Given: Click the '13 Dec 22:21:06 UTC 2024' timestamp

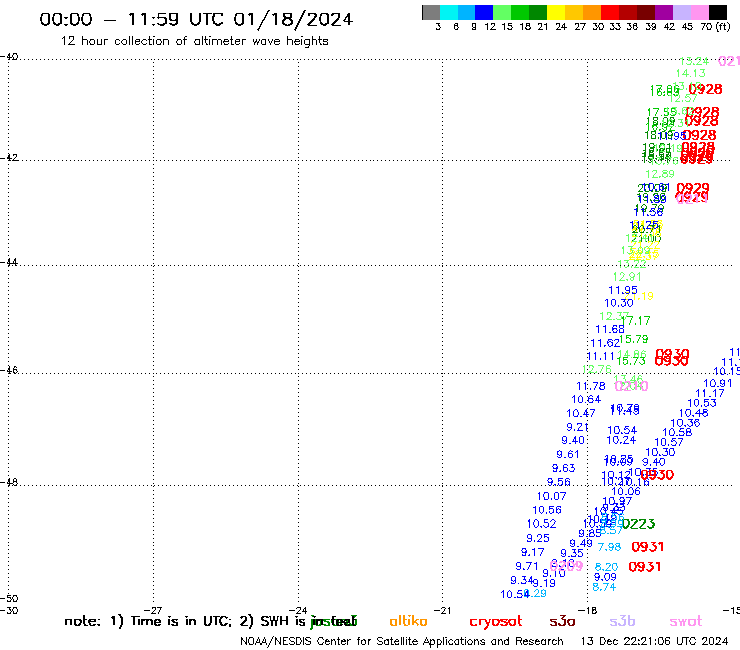Looking at the screenshot, I should (655, 641).
